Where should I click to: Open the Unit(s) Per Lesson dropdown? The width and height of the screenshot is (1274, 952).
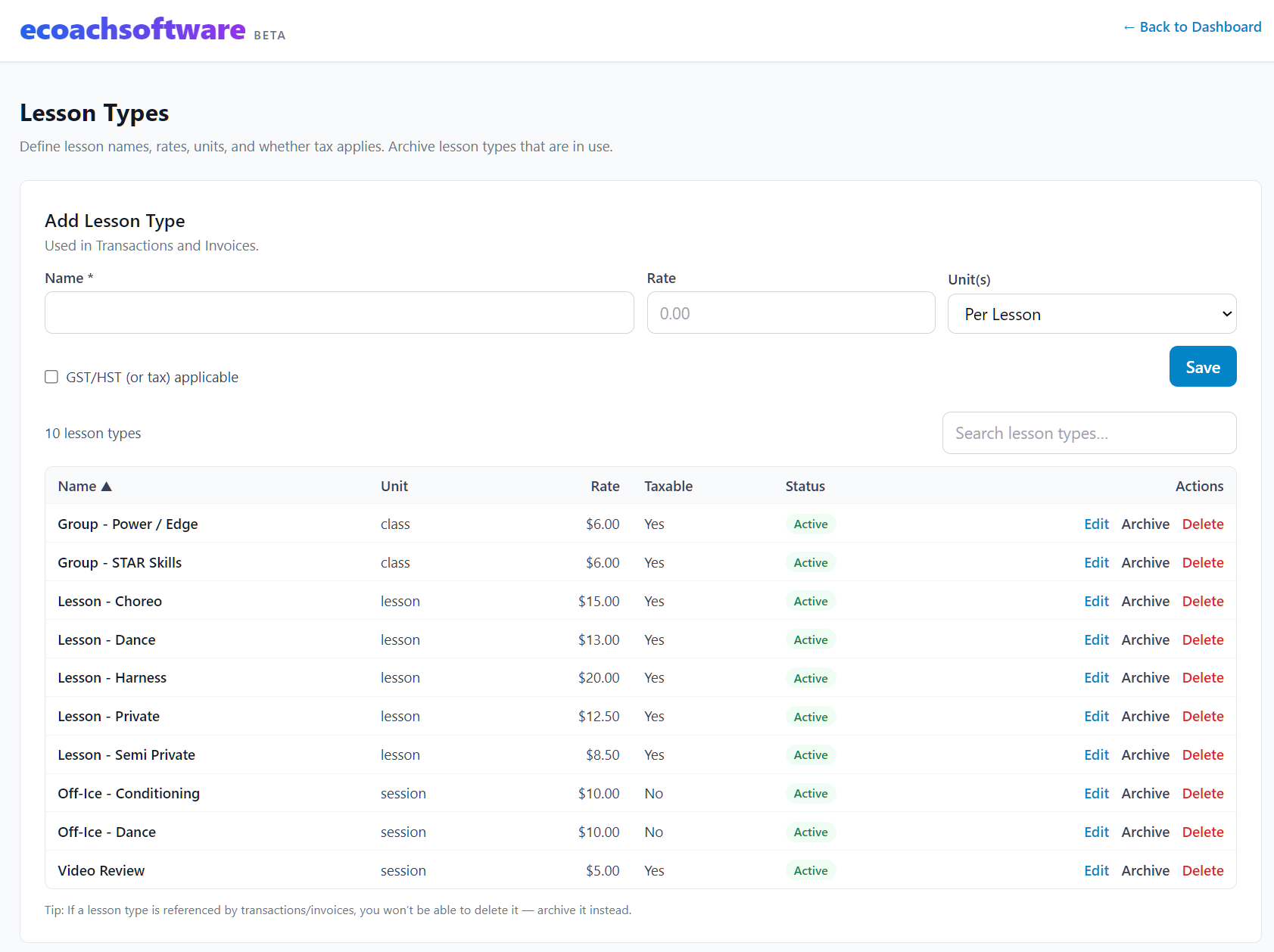click(1092, 314)
